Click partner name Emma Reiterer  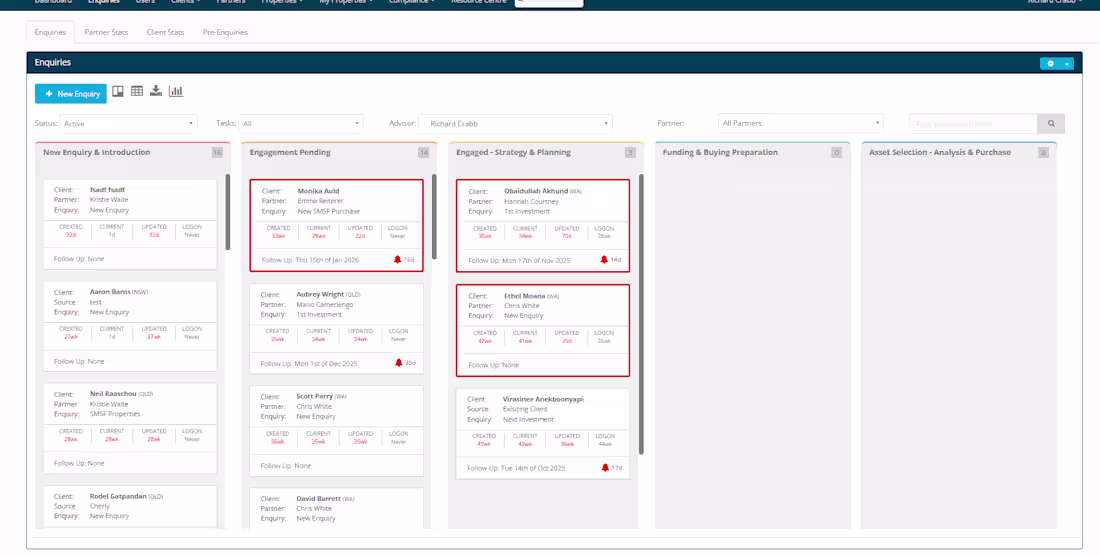(321, 201)
